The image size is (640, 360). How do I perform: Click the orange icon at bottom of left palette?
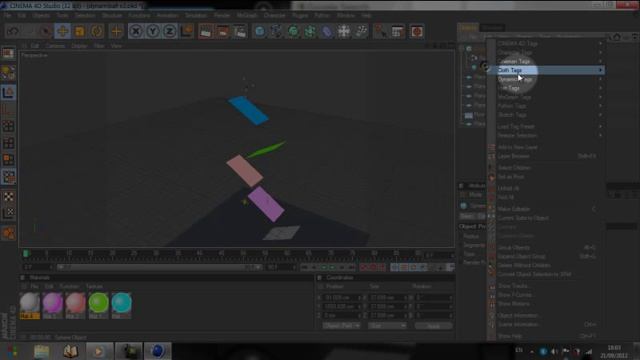pos(8,233)
